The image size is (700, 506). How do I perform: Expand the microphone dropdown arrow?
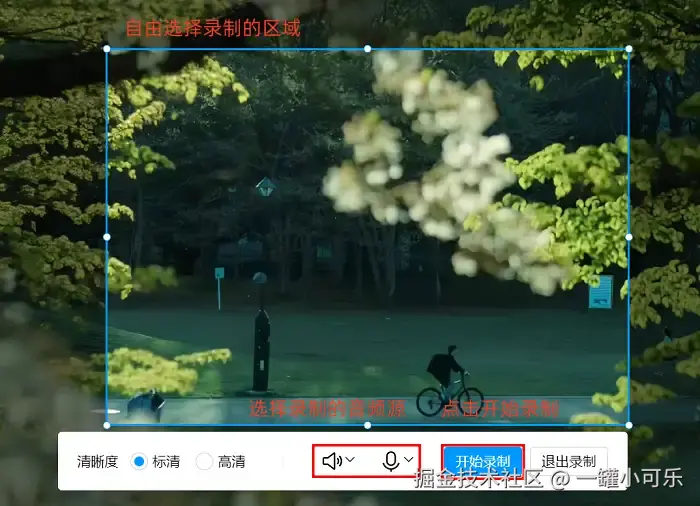[408, 460]
